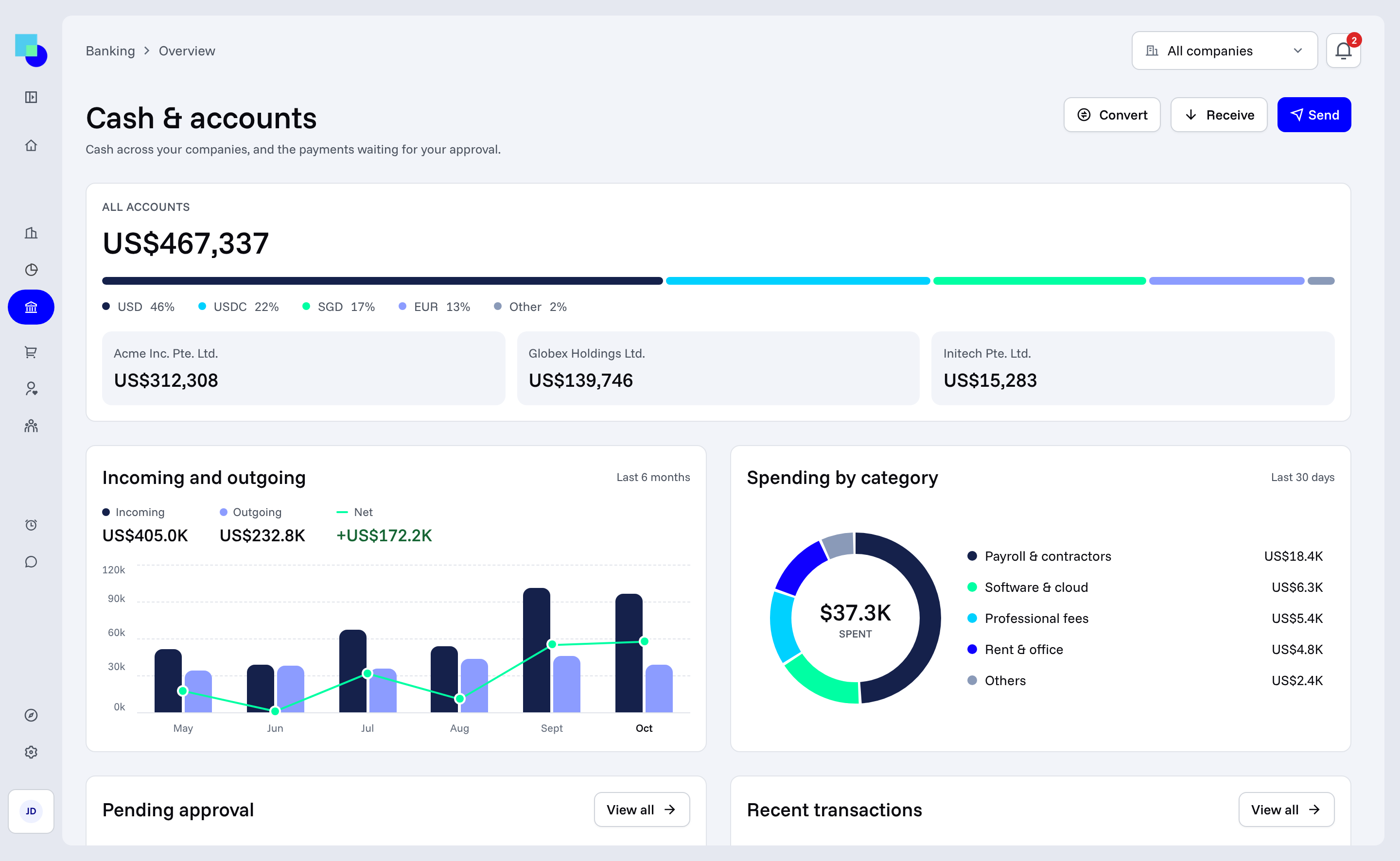Click the Send button

(1314, 115)
